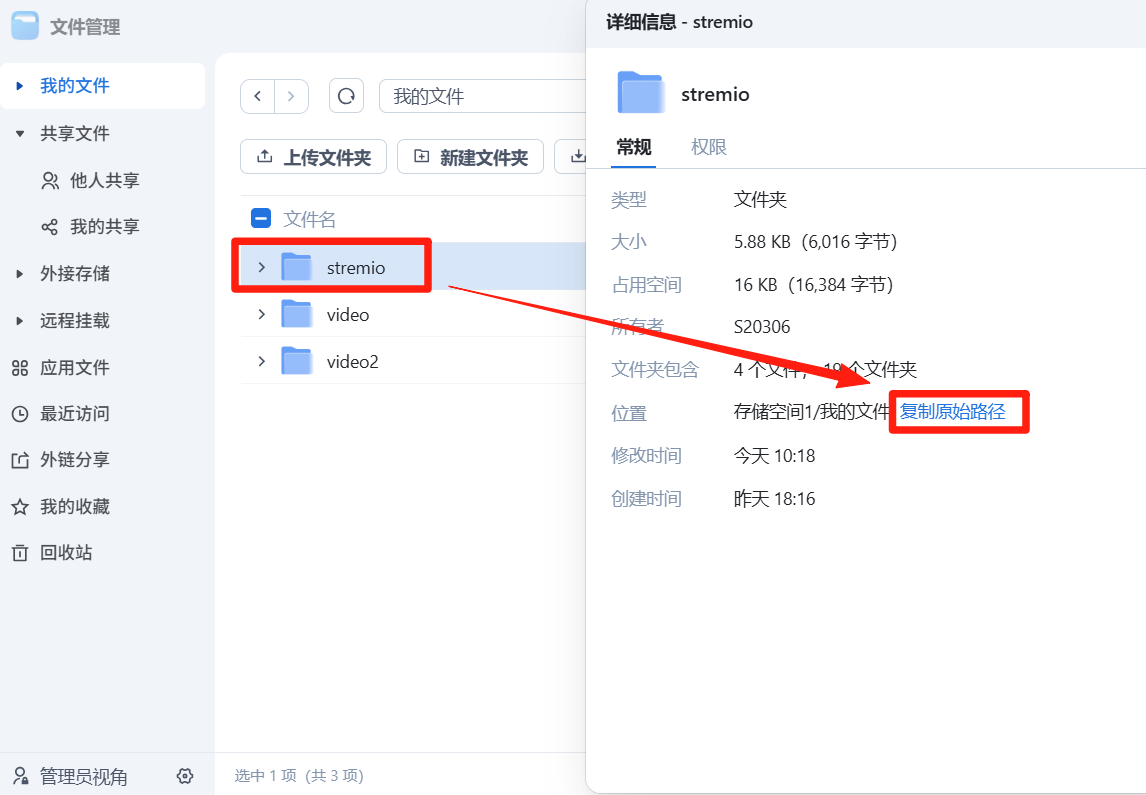Open 最近访问 recent files

tap(74, 414)
